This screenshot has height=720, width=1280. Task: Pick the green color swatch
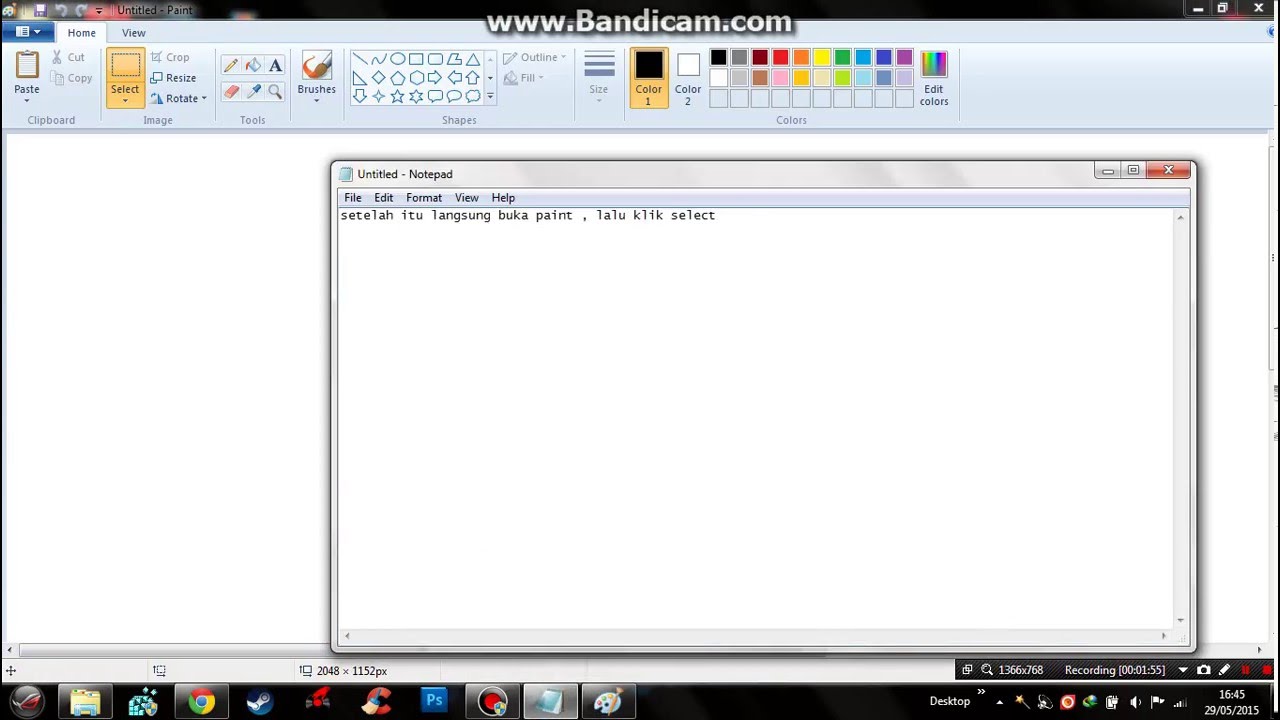point(842,58)
